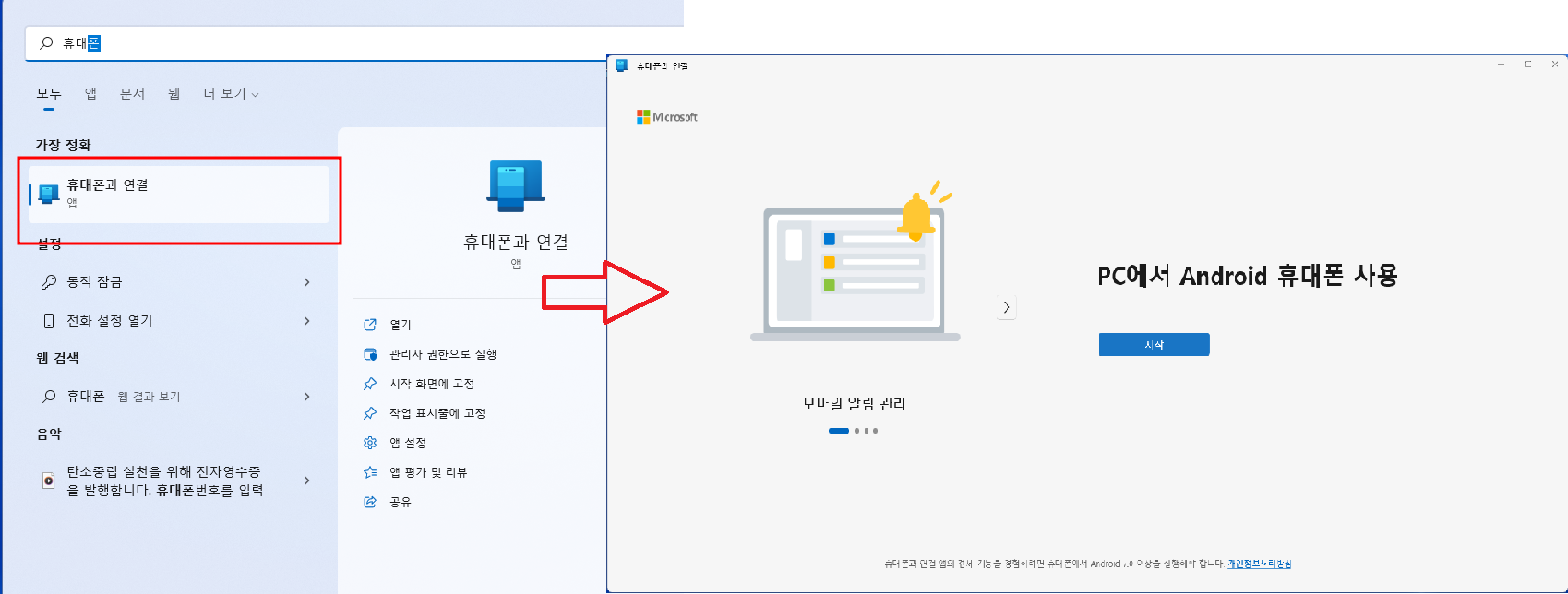Open the 동적 잠금 setting result
1568x594 pixels.
click(176, 282)
